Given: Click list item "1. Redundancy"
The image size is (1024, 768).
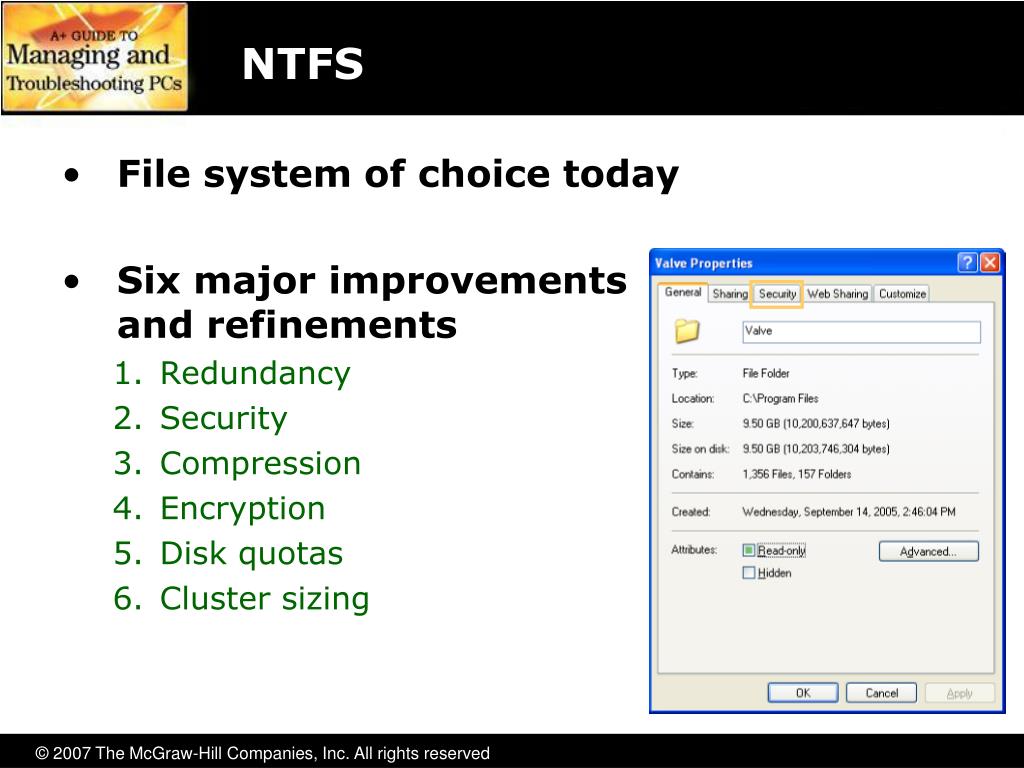Looking at the screenshot, I should pos(232,374).
